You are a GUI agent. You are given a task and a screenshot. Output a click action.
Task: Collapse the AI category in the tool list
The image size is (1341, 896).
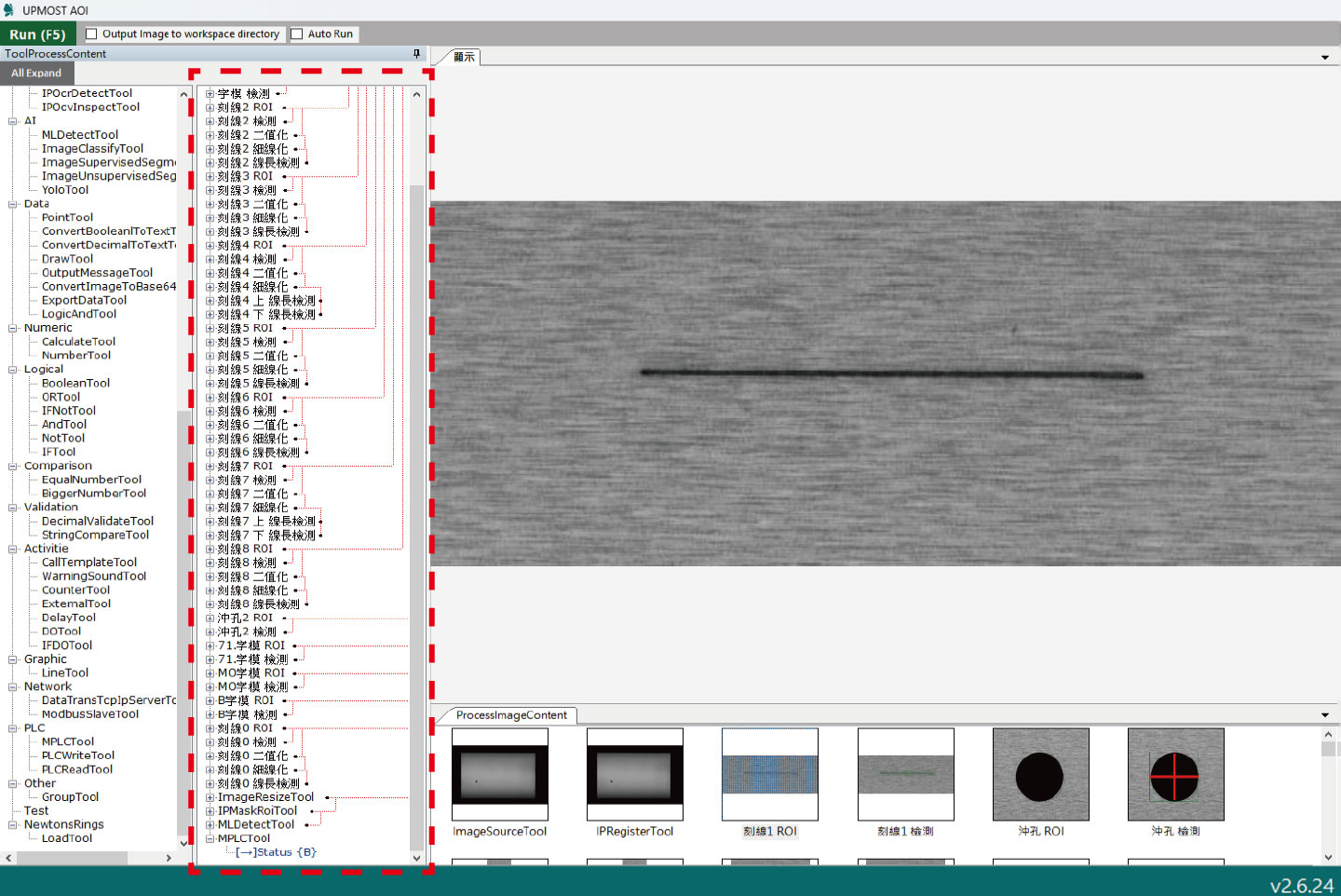coord(13,121)
